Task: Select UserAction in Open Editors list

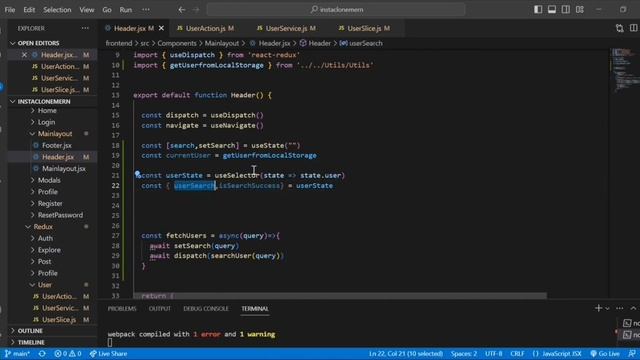Action: point(60,66)
